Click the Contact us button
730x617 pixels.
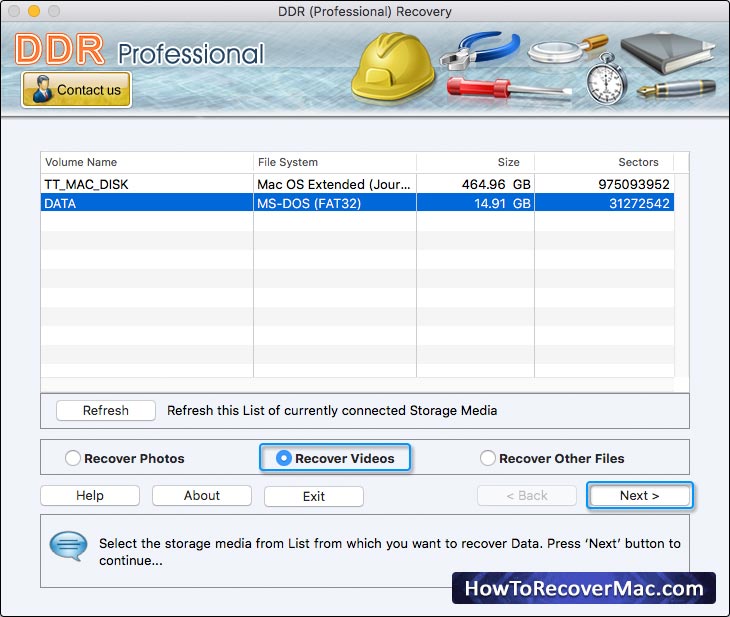click(76, 89)
